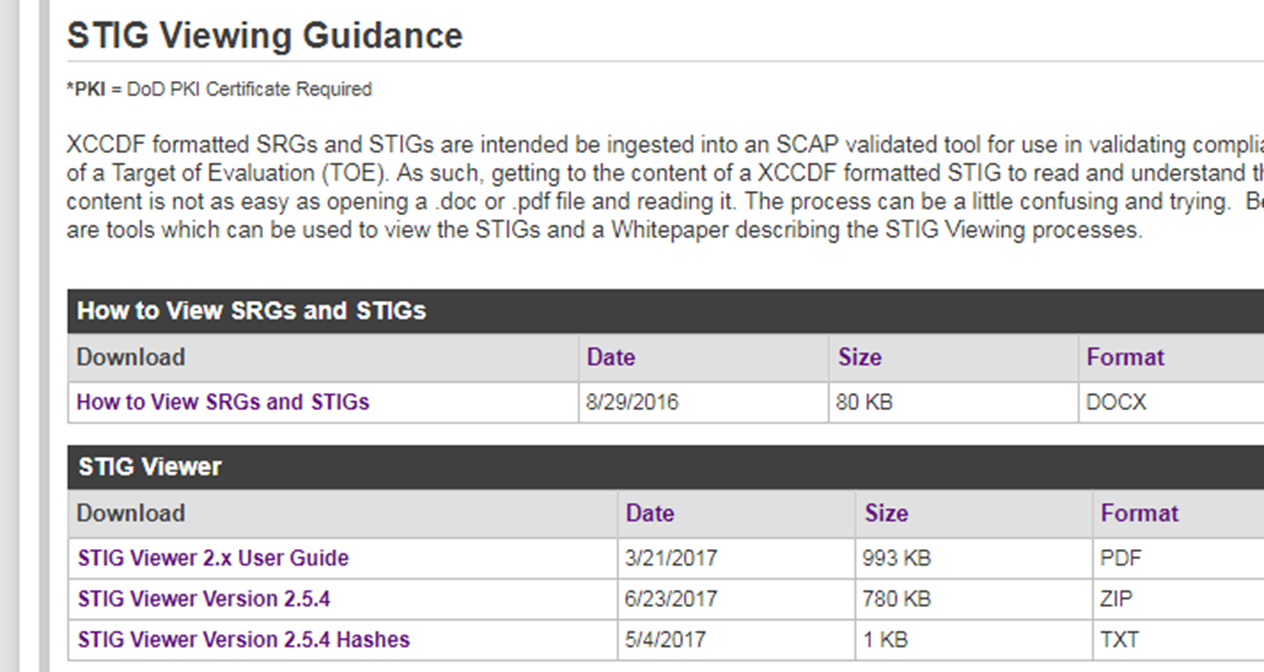The height and width of the screenshot is (672, 1264).
Task: Download STIG Viewer Version 2.5.4
Action: tap(204, 599)
